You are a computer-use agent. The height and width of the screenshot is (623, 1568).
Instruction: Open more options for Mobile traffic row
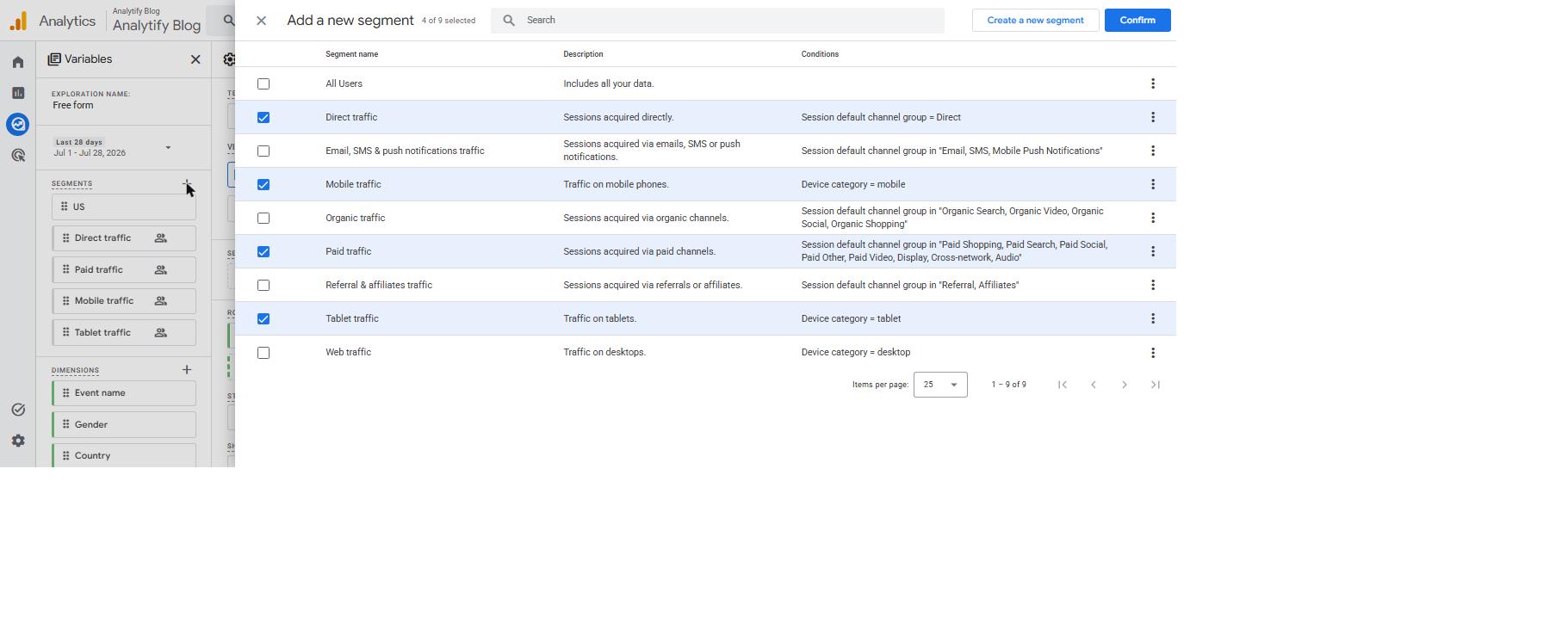tap(1153, 184)
